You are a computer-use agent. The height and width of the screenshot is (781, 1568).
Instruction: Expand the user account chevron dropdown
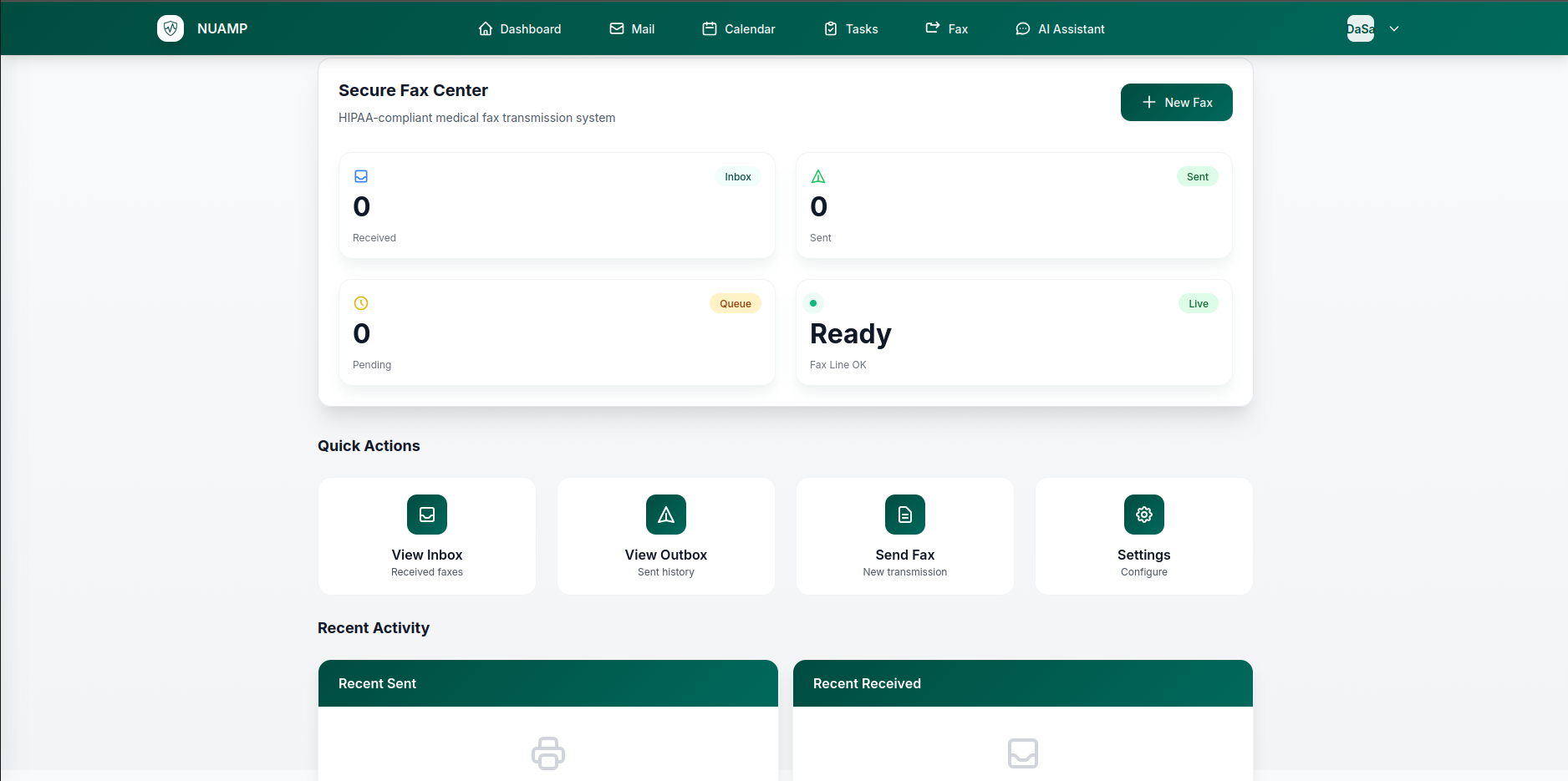(x=1394, y=28)
